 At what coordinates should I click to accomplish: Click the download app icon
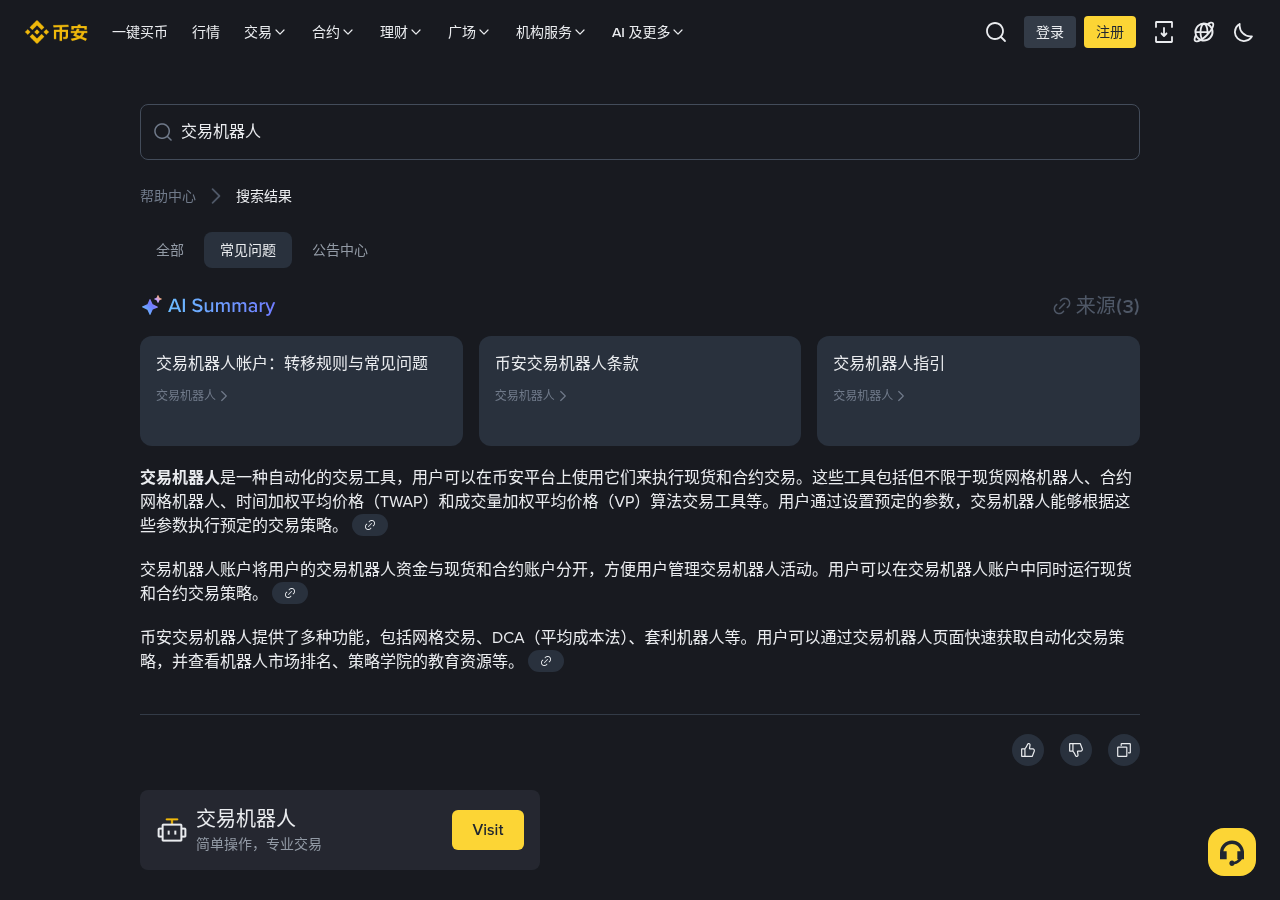1164,32
